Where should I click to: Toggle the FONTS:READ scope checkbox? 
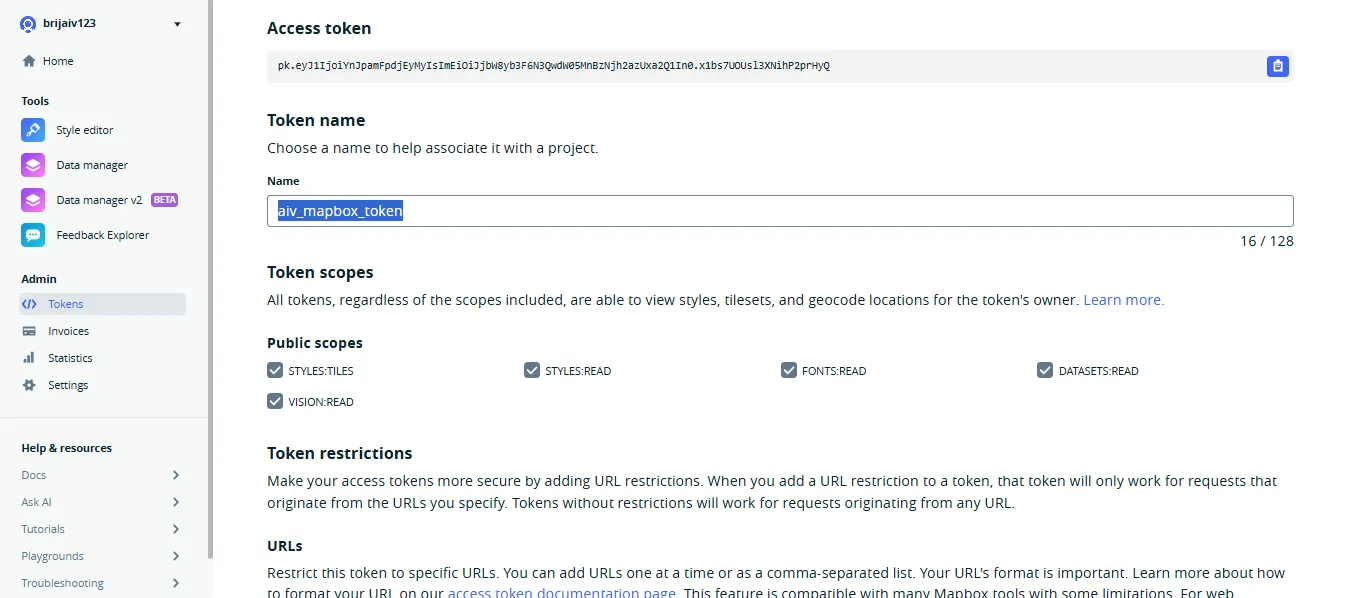[x=789, y=371]
